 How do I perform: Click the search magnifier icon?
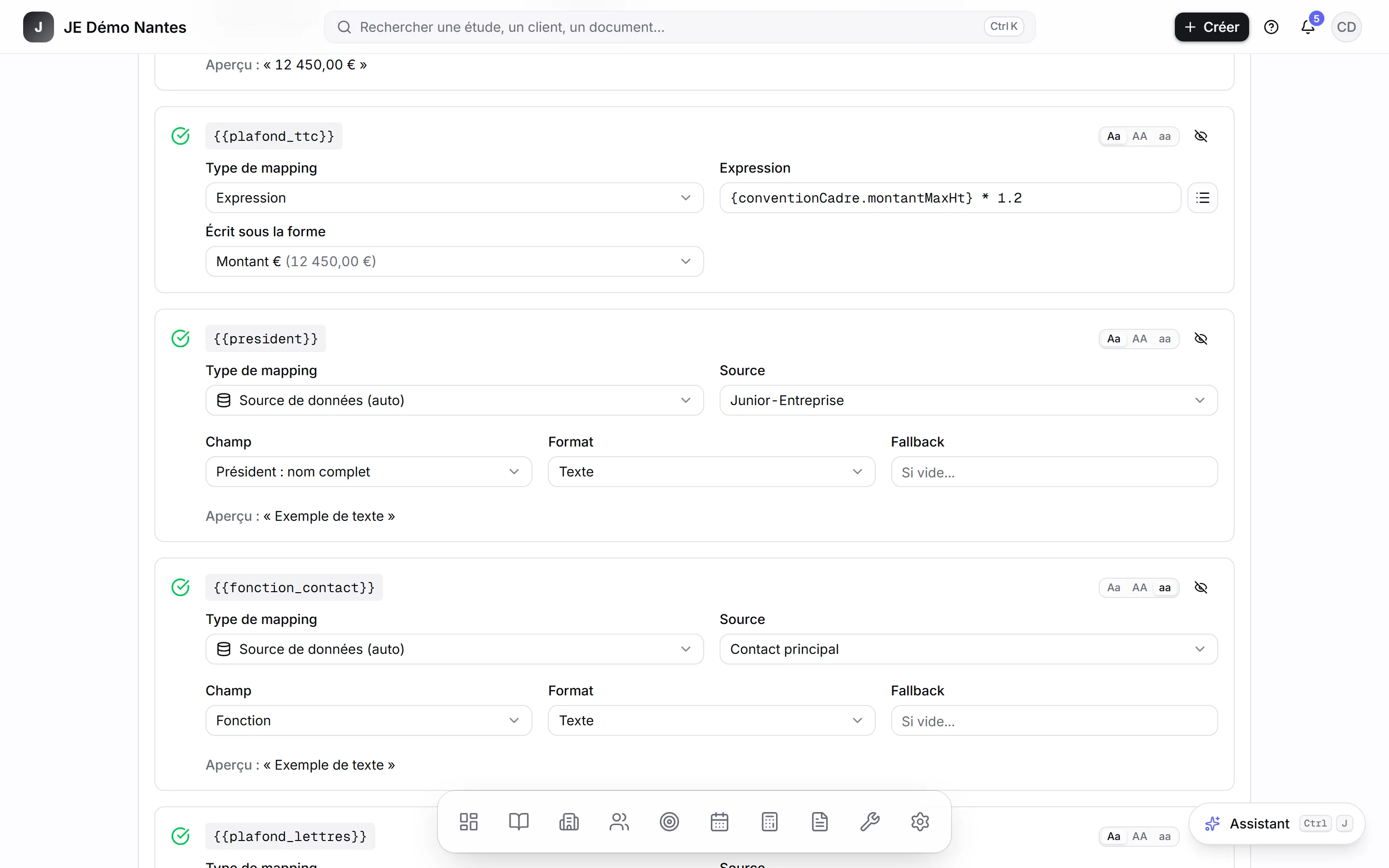(x=344, y=27)
